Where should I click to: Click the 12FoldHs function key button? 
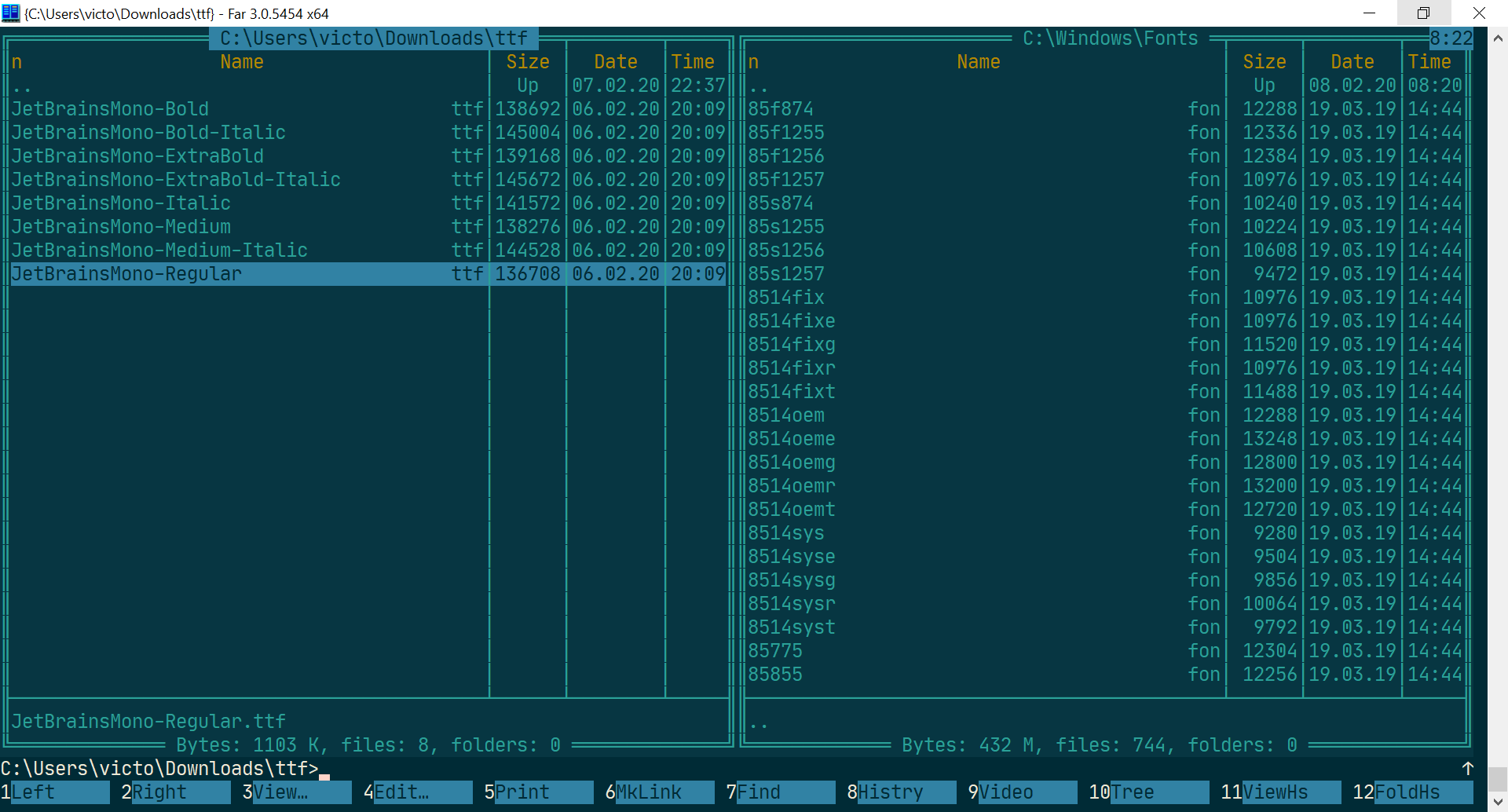(1413, 792)
